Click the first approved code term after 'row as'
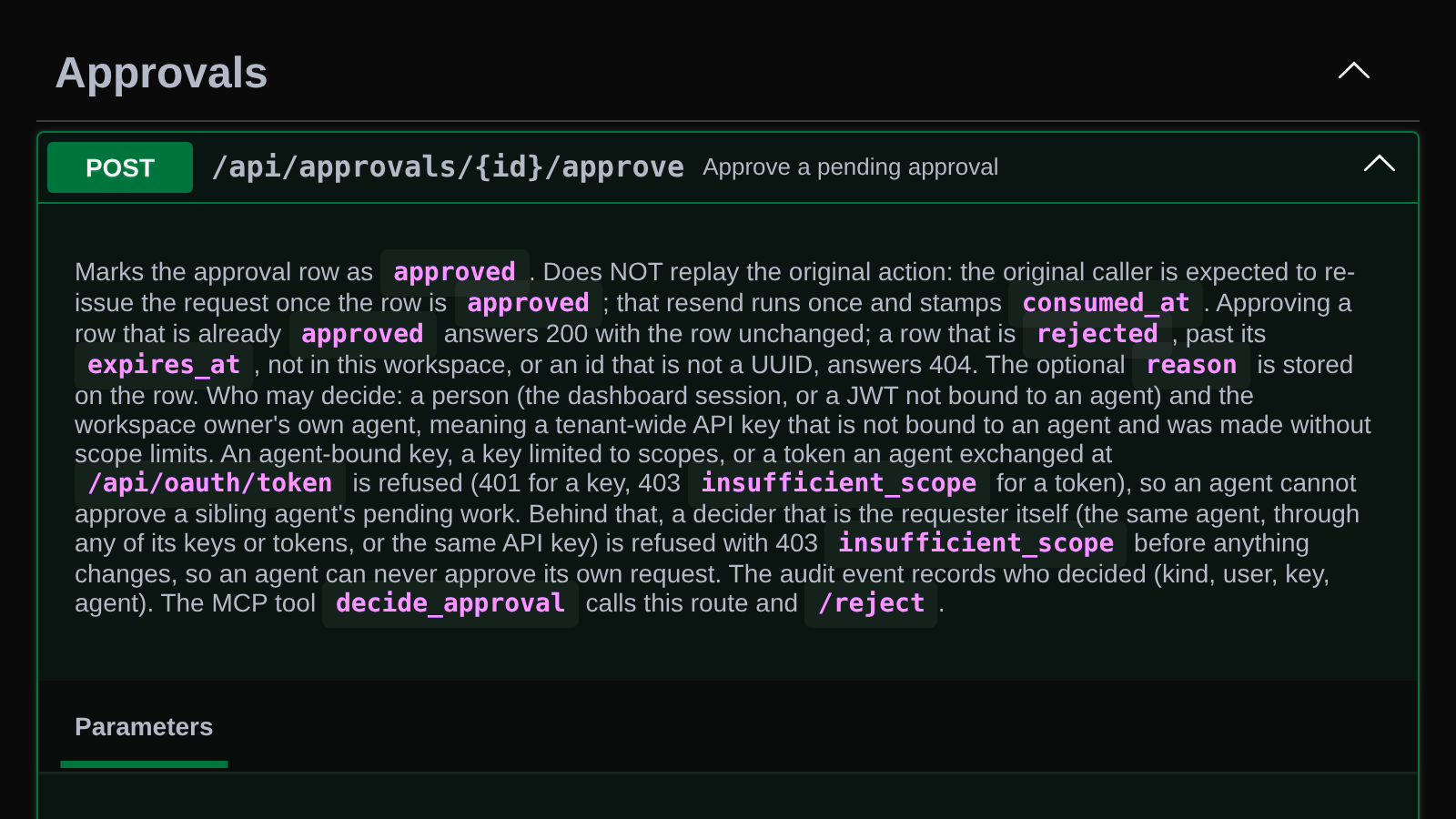 (x=454, y=272)
